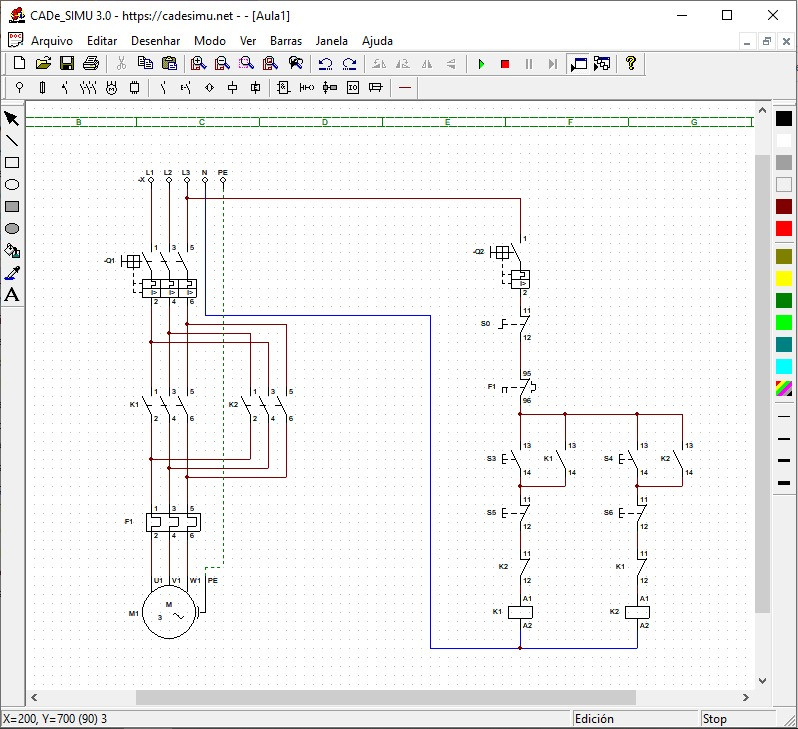Choose the thinnest line width option
This screenshot has width=798, height=729.
(784, 416)
